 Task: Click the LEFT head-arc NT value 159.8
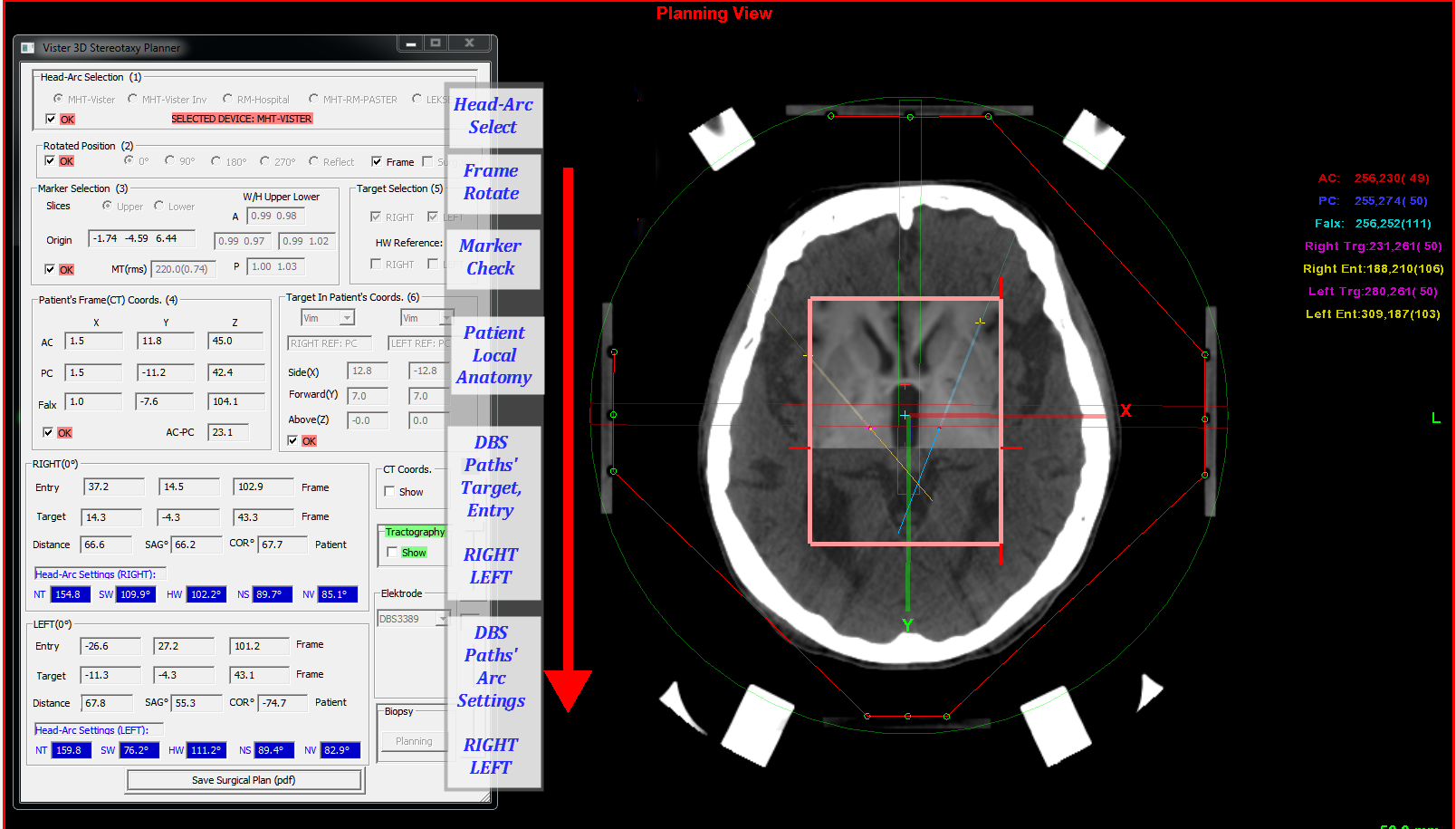click(x=72, y=750)
